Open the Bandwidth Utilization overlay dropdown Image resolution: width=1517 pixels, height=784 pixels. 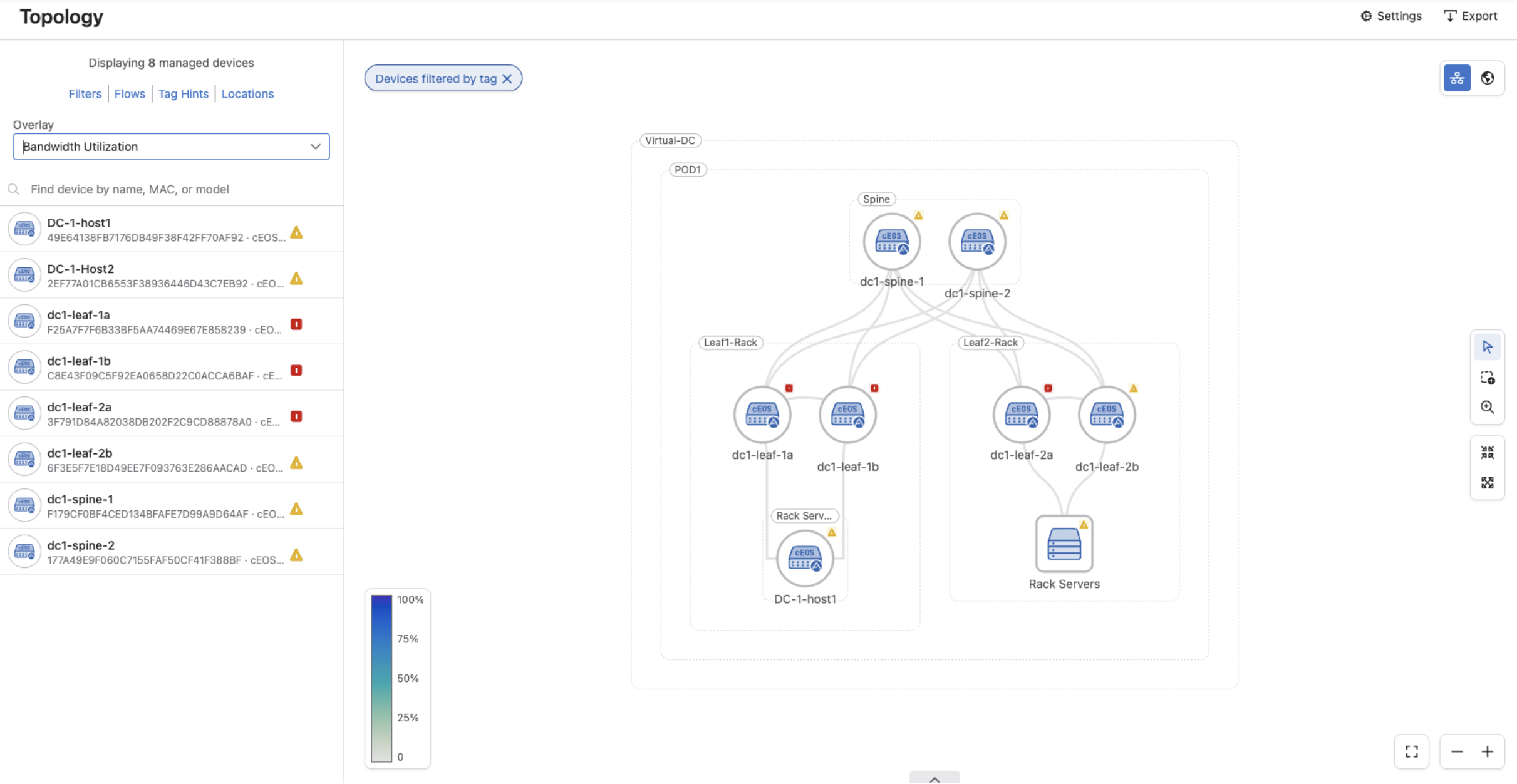(x=171, y=147)
